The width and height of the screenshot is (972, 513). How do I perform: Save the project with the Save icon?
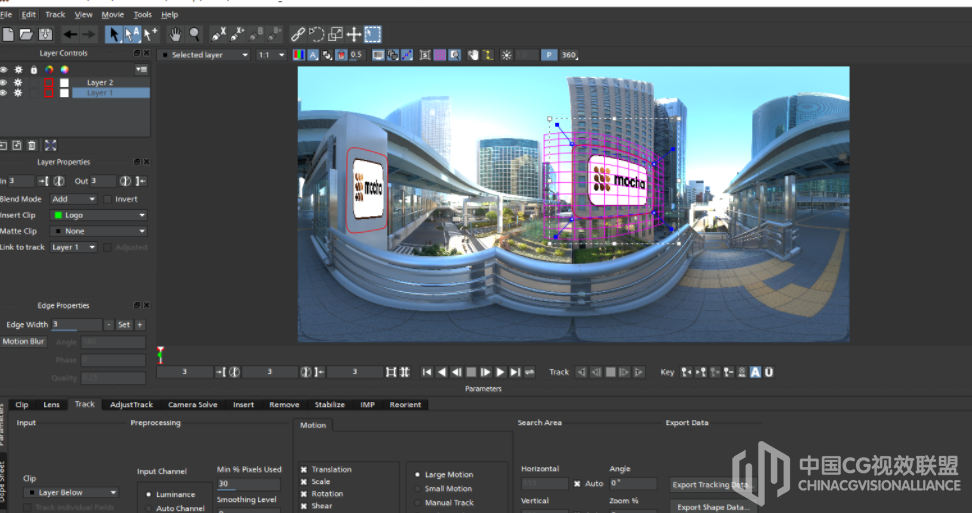click(45, 35)
